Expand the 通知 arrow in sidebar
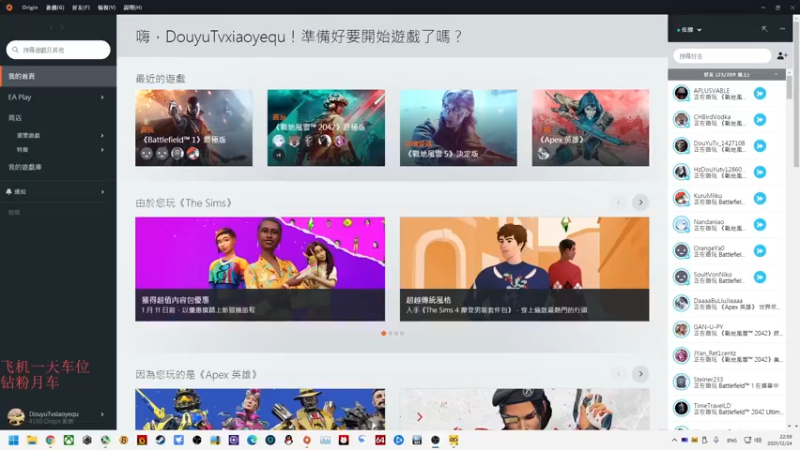The width and height of the screenshot is (800, 450). tap(102, 192)
